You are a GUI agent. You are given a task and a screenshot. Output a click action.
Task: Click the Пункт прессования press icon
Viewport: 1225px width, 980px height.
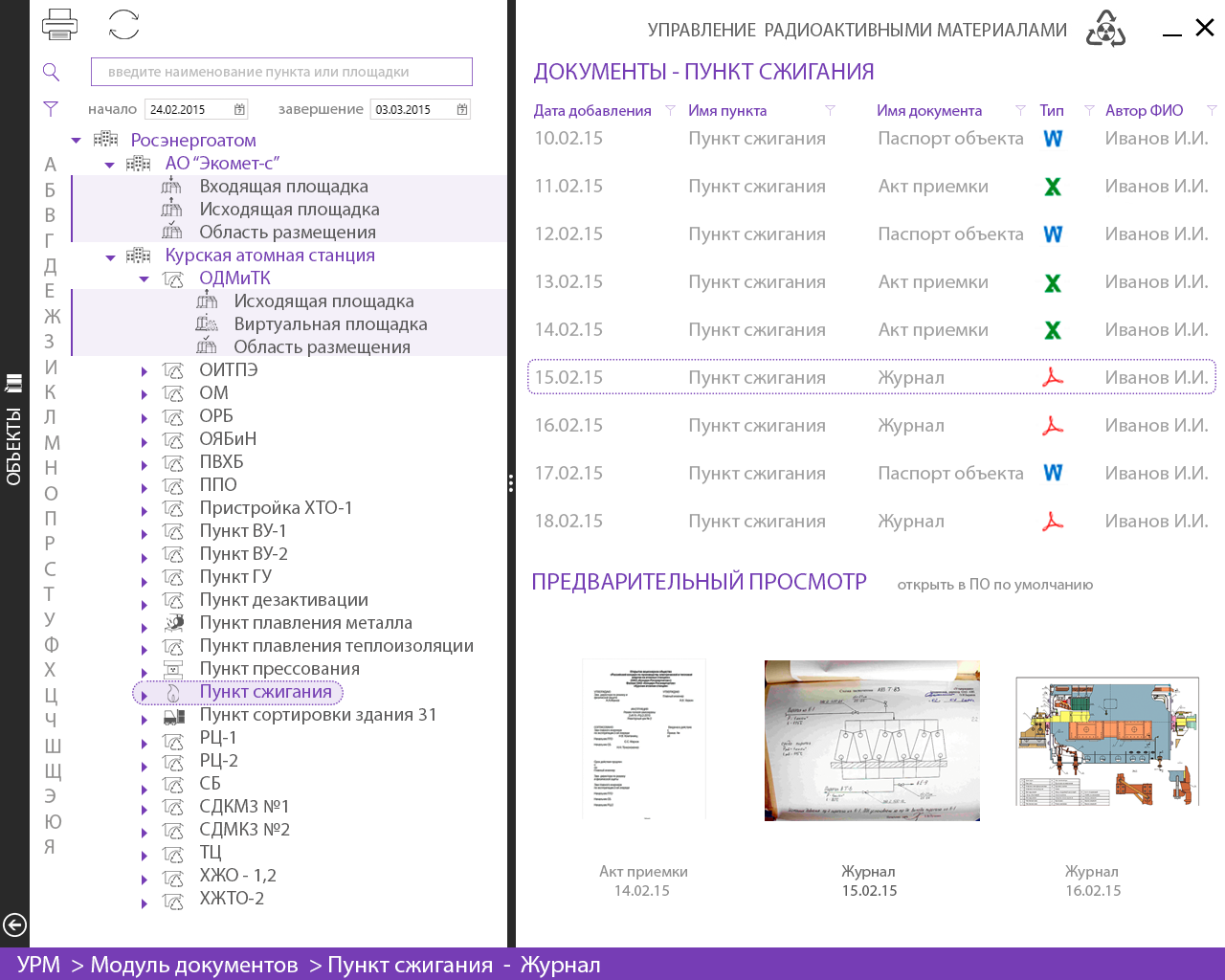(173, 669)
